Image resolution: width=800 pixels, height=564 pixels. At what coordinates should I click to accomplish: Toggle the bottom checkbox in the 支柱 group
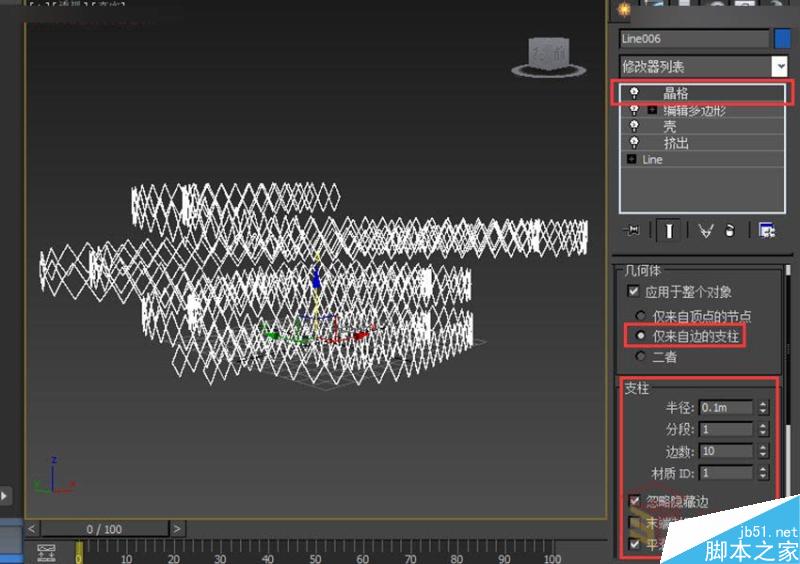pos(634,544)
